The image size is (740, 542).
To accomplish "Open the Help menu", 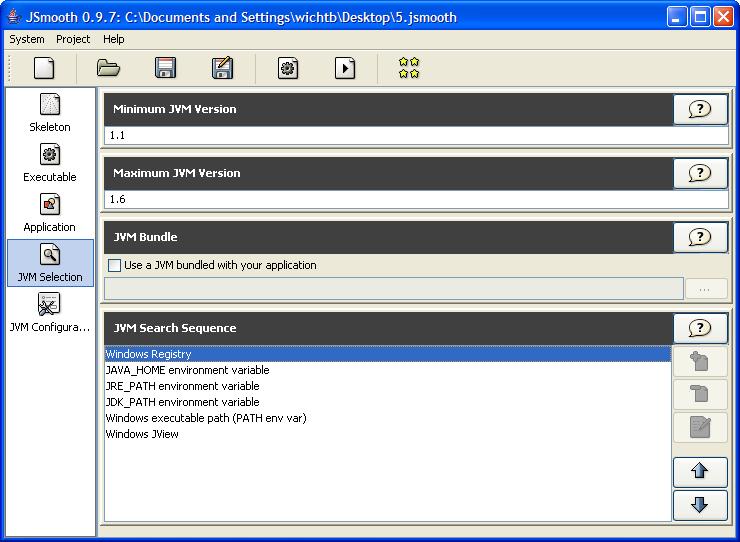I will click(114, 39).
